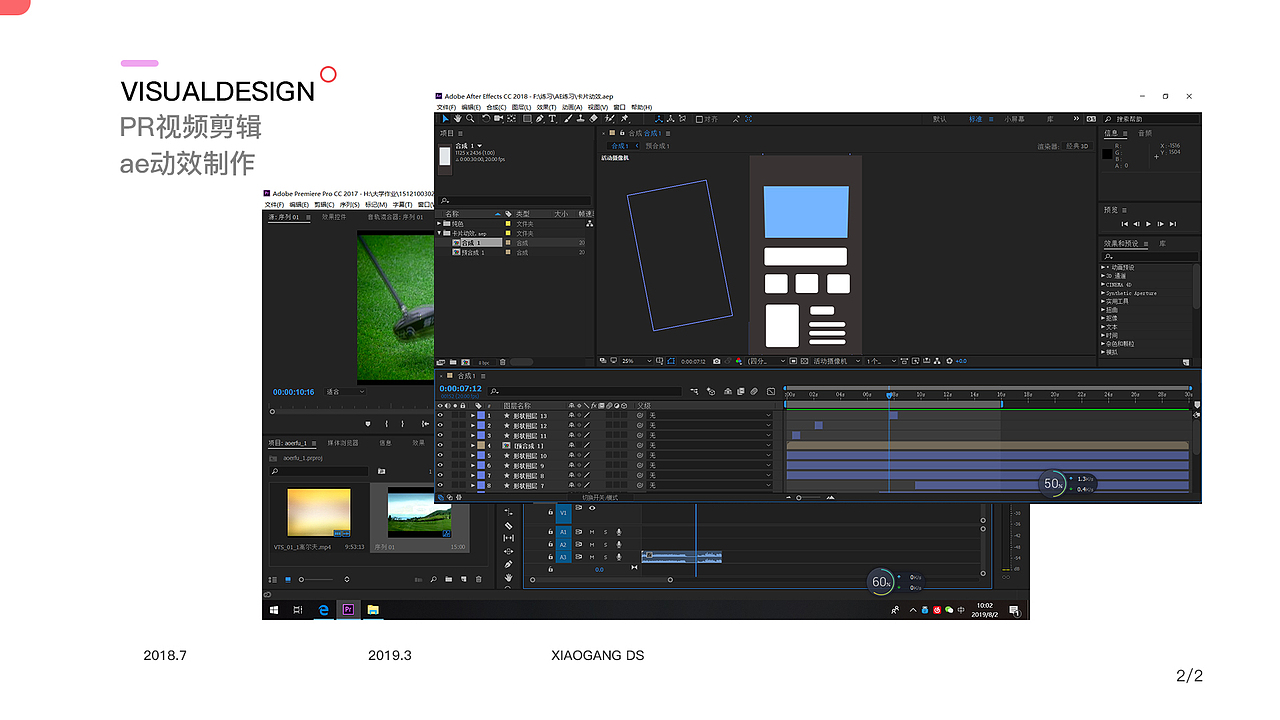Screen dimensions: 1280x720
Task: Expand the 纯色 folder in AE Project panel
Action: pos(440,224)
